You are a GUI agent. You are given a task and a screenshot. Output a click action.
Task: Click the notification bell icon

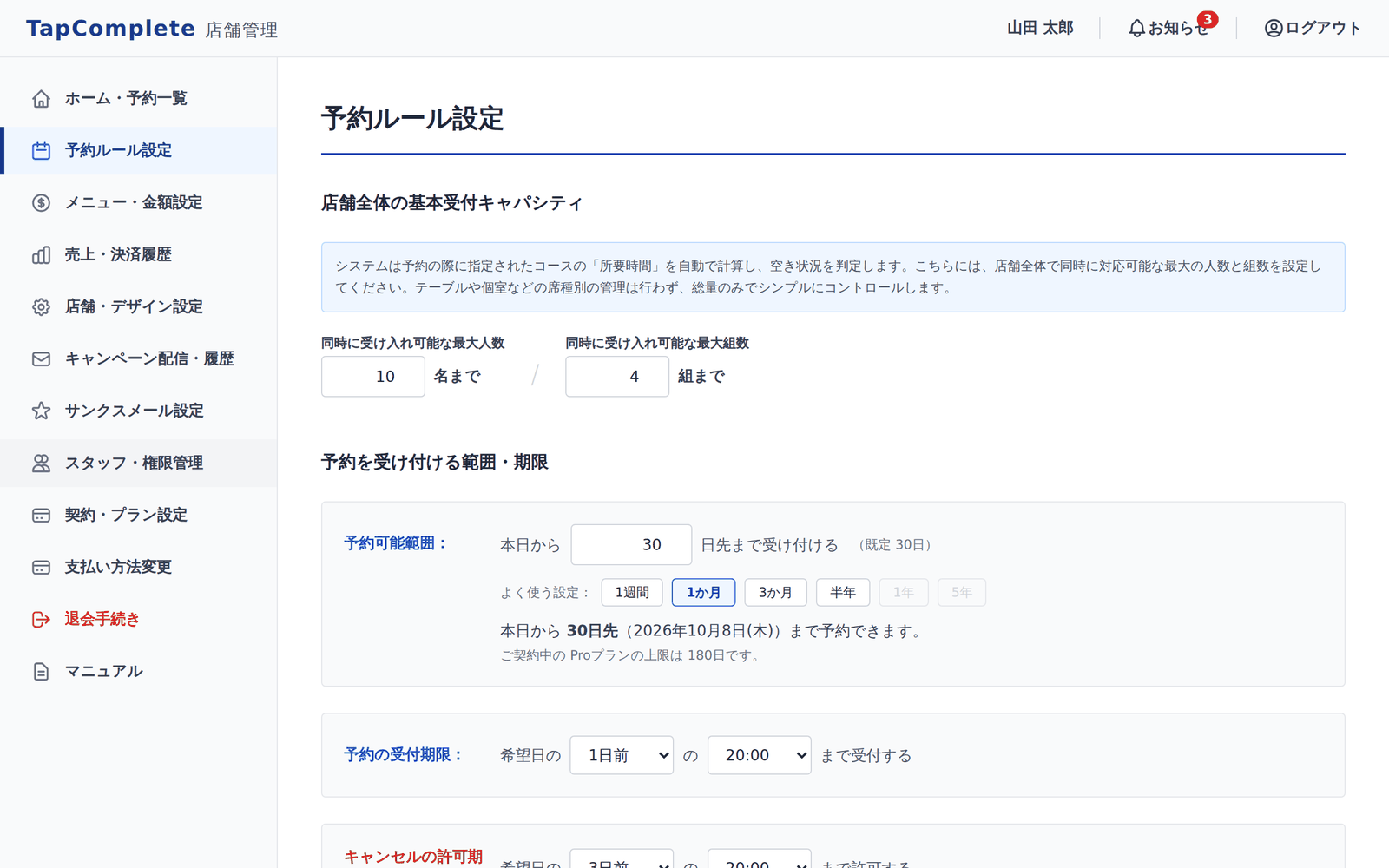coord(1136,29)
